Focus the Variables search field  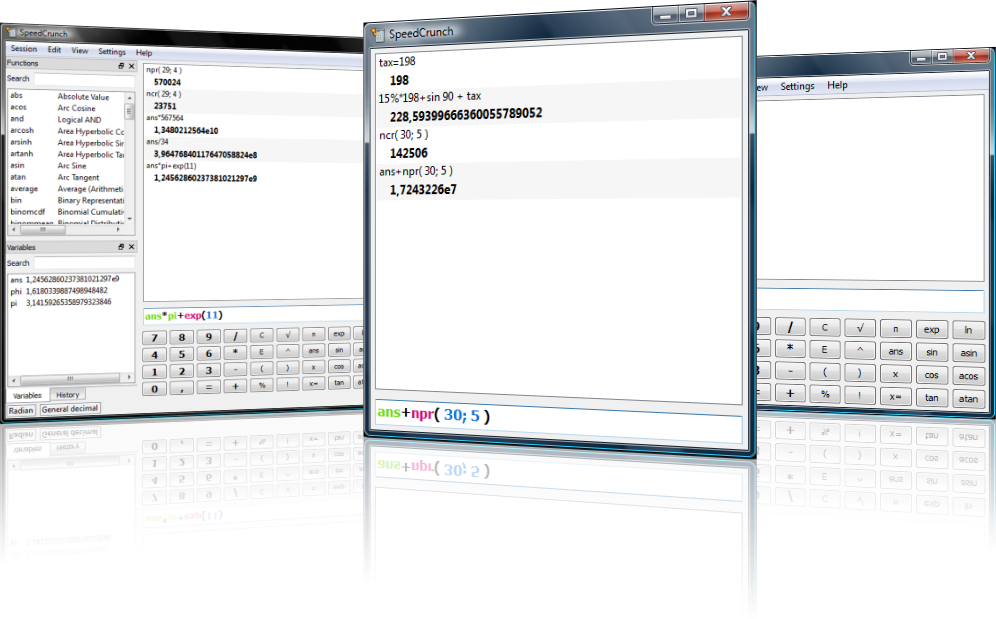pos(84,262)
